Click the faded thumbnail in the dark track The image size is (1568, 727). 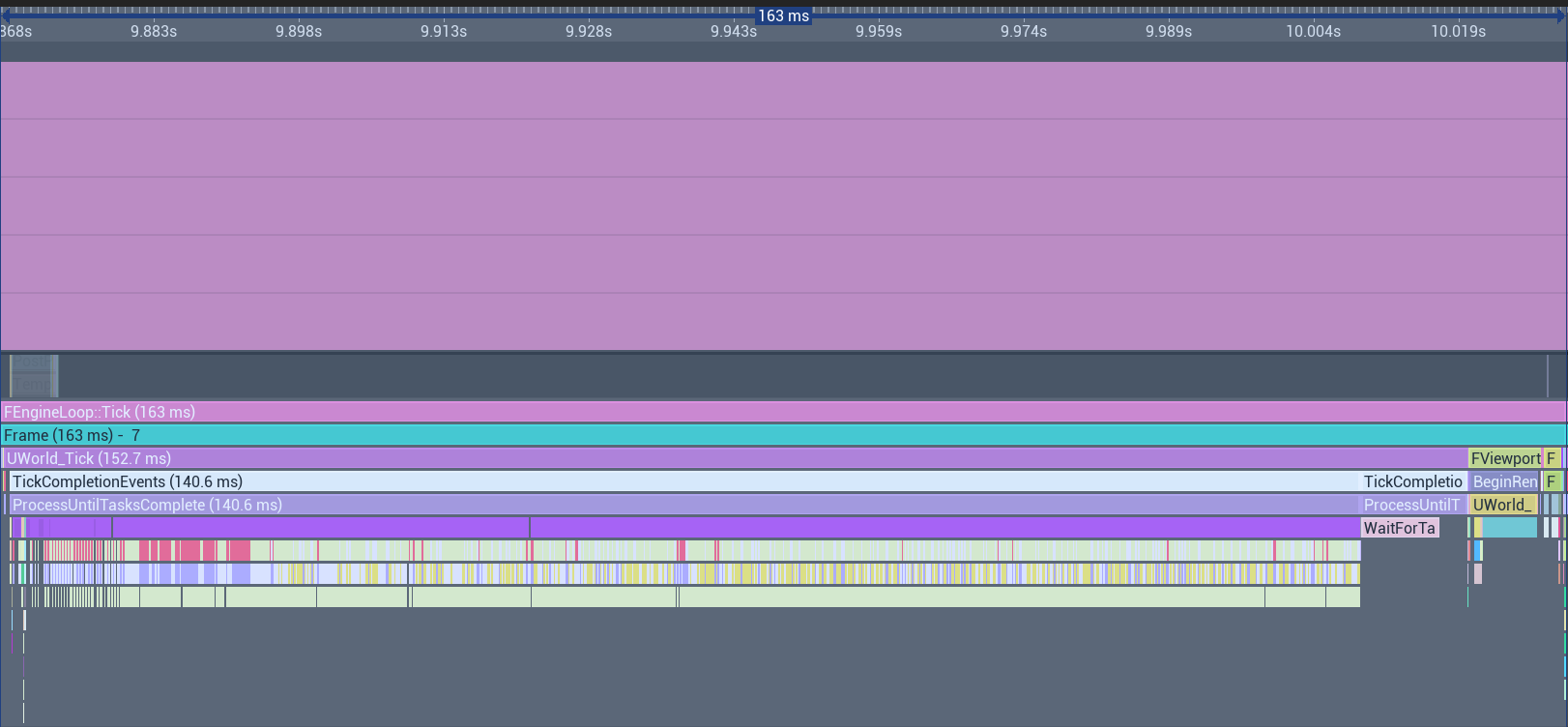tap(34, 375)
